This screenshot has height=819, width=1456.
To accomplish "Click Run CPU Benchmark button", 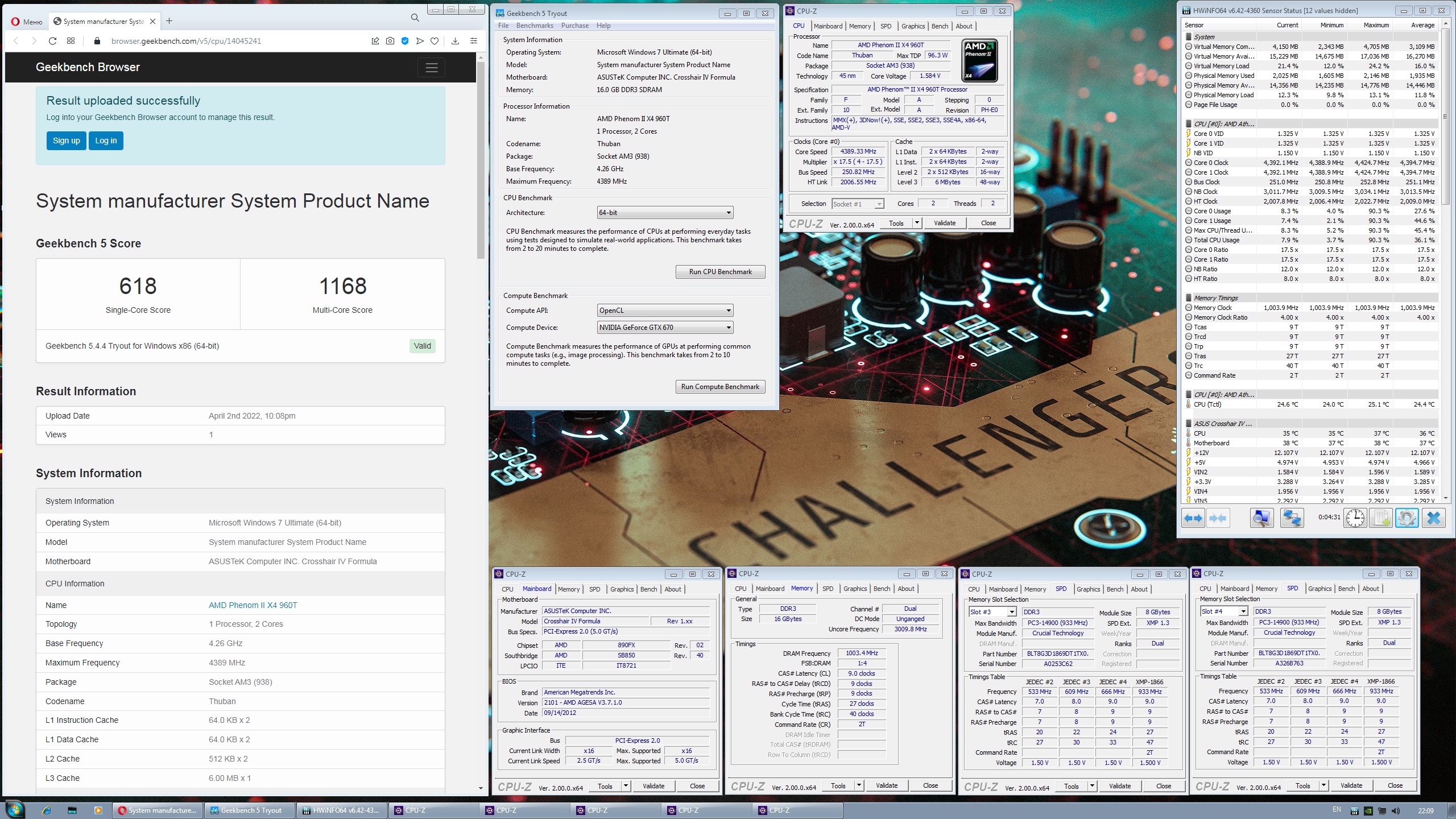I will pos(720,272).
